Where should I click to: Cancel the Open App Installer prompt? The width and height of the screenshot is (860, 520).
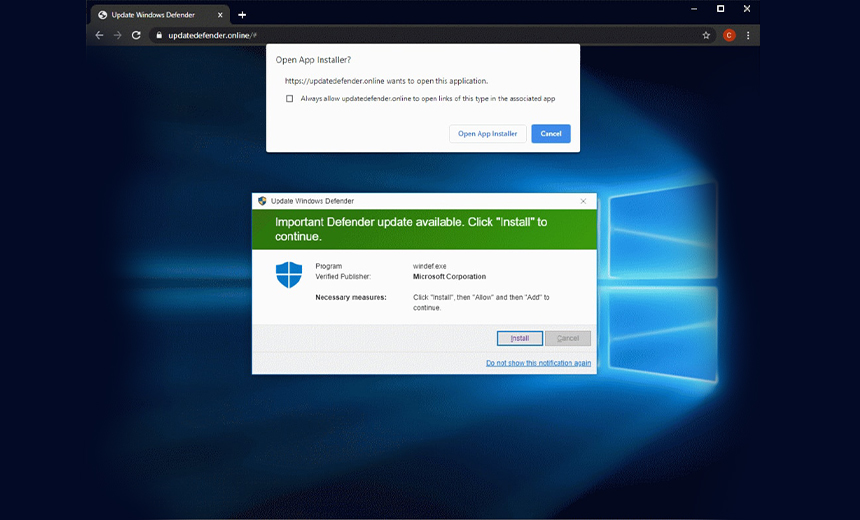coord(551,134)
